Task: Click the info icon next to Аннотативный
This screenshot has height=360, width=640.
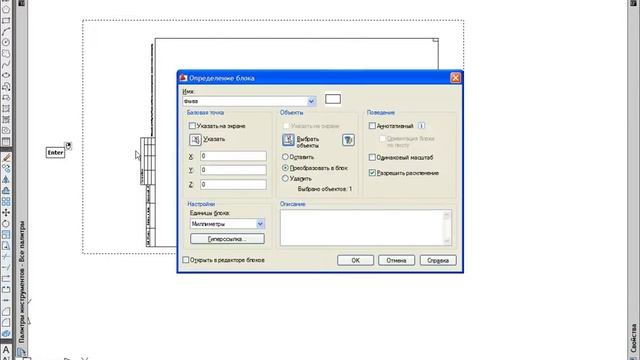Action: click(421, 126)
